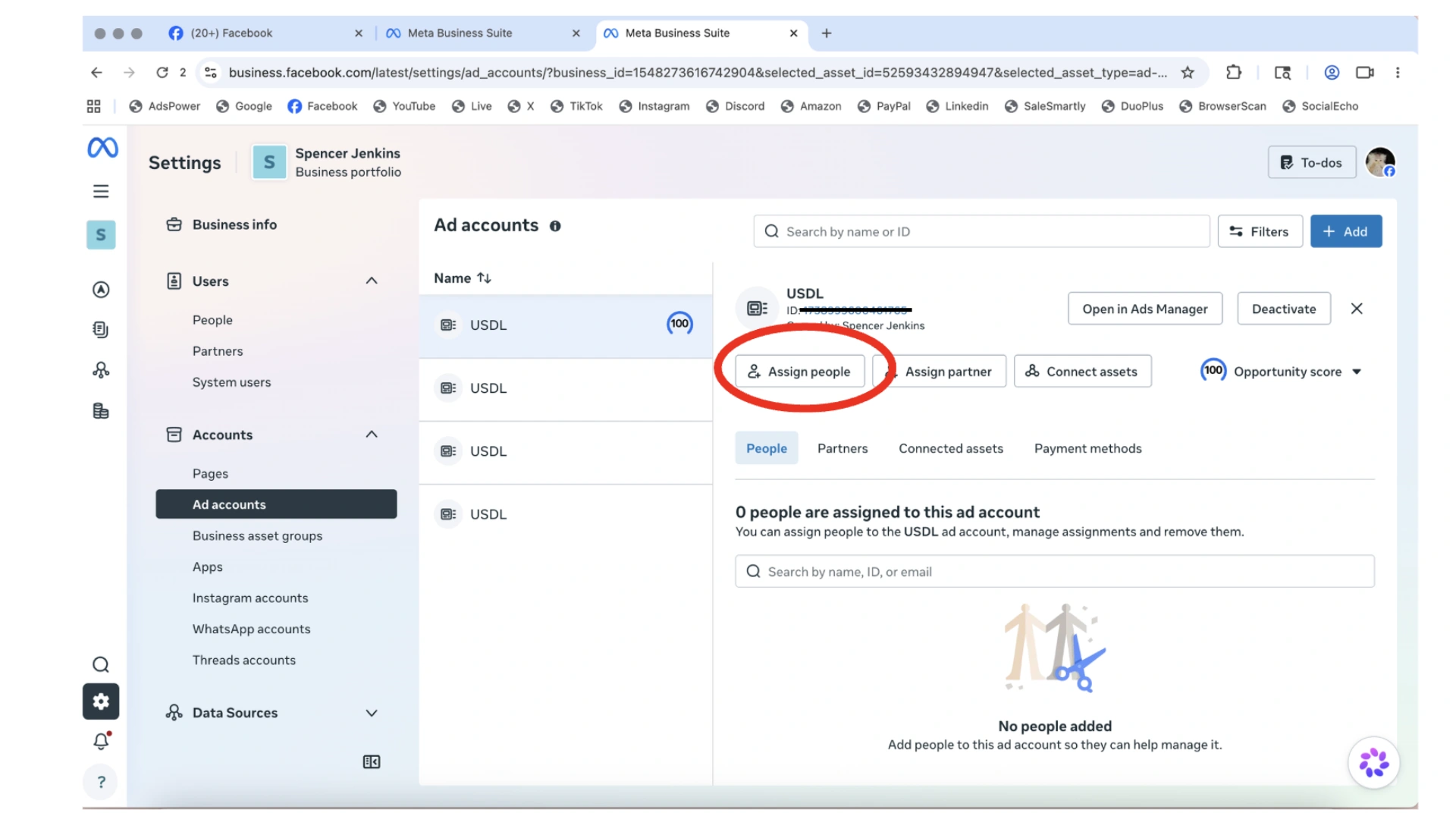The image size is (1456, 819).
Task: Open the Payment methods tab
Action: (1087, 448)
